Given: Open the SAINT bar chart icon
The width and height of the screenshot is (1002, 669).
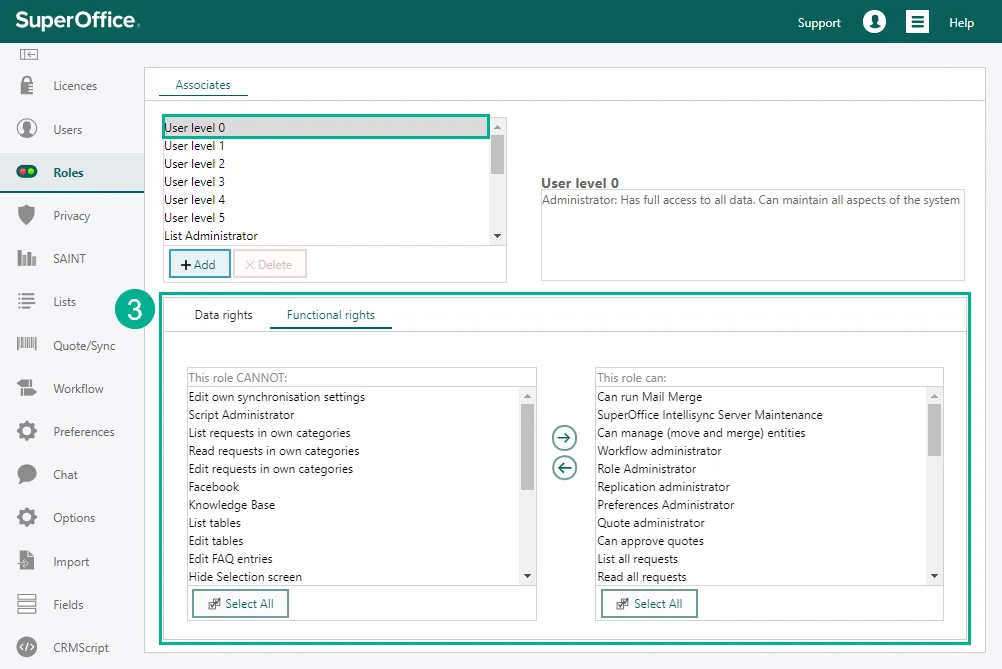Looking at the screenshot, I should pyautogui.click(x=27, y=258).
